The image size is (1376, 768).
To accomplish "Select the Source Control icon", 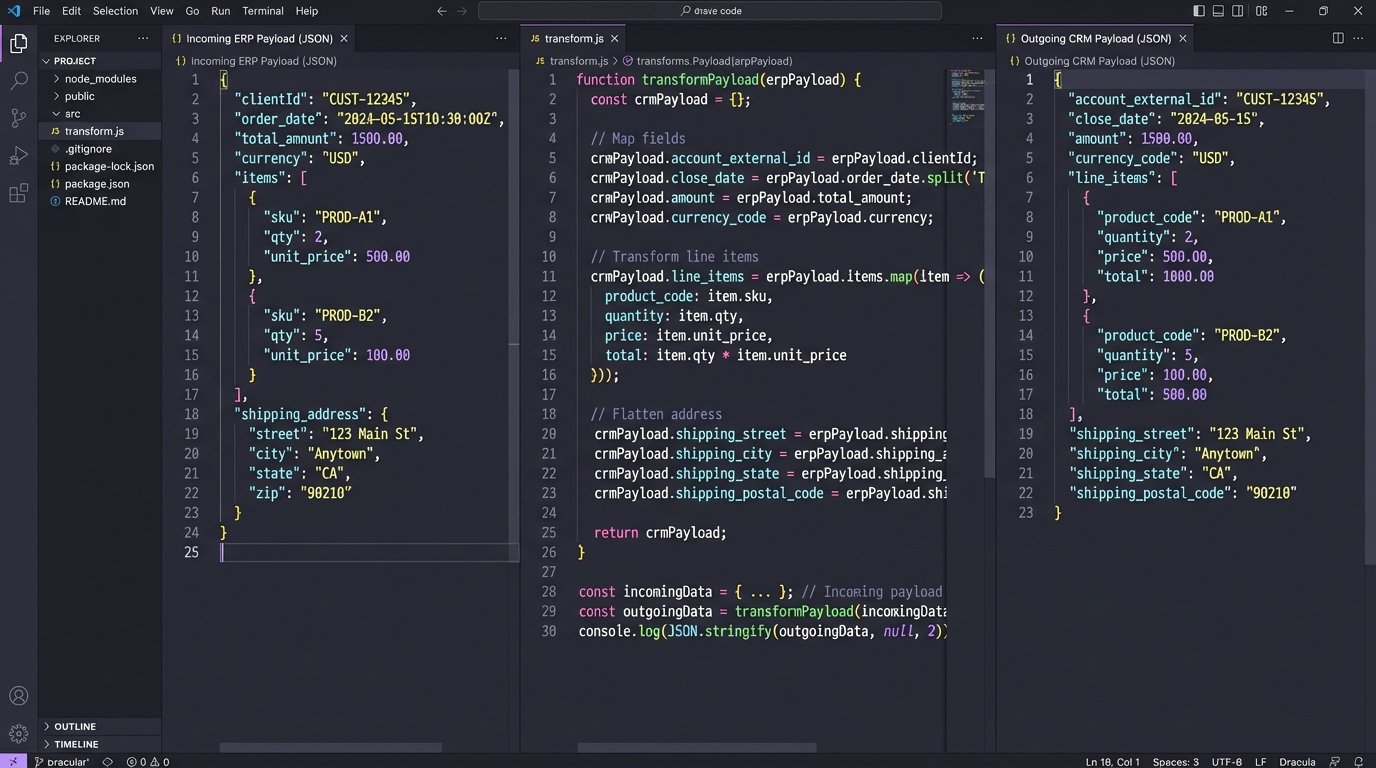I will tap(18, 118).
